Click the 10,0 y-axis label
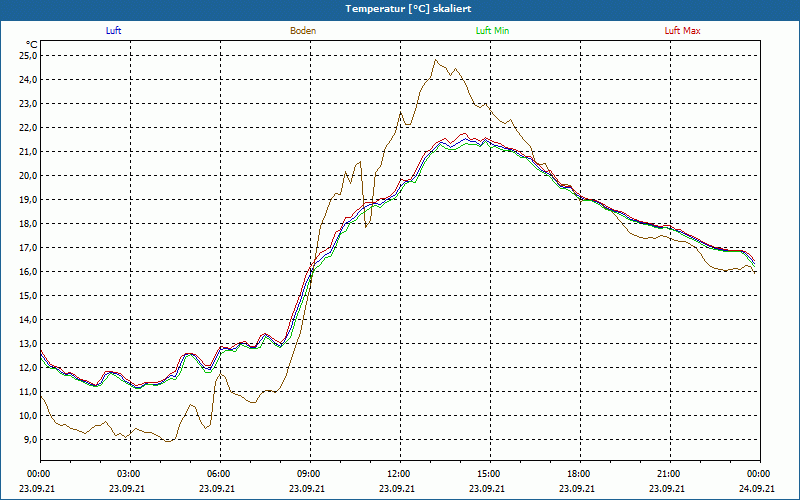Viewport: 800px width, 500px height. [27, 415]
